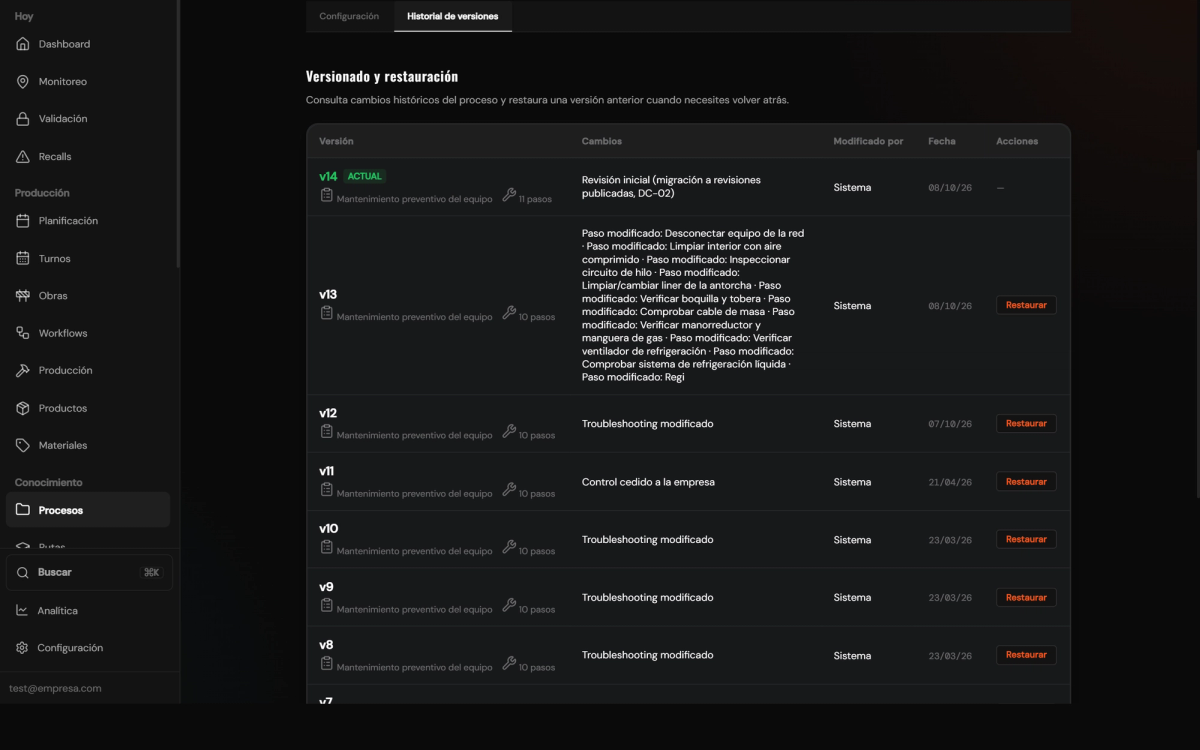
Task: Click the Recalls warning triangle icon
Action: [23, 157]
